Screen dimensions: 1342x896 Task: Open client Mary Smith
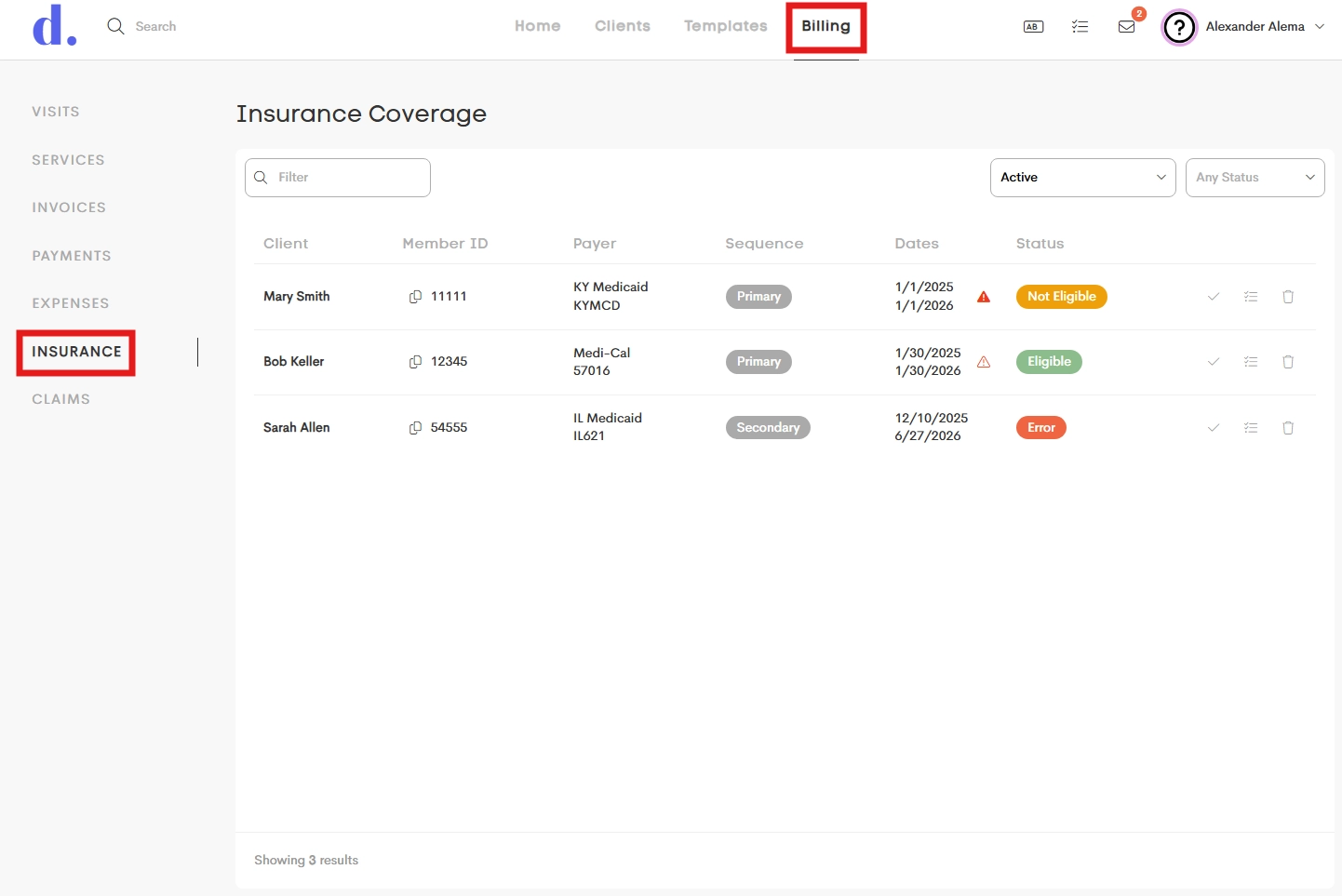click(297, 297)
